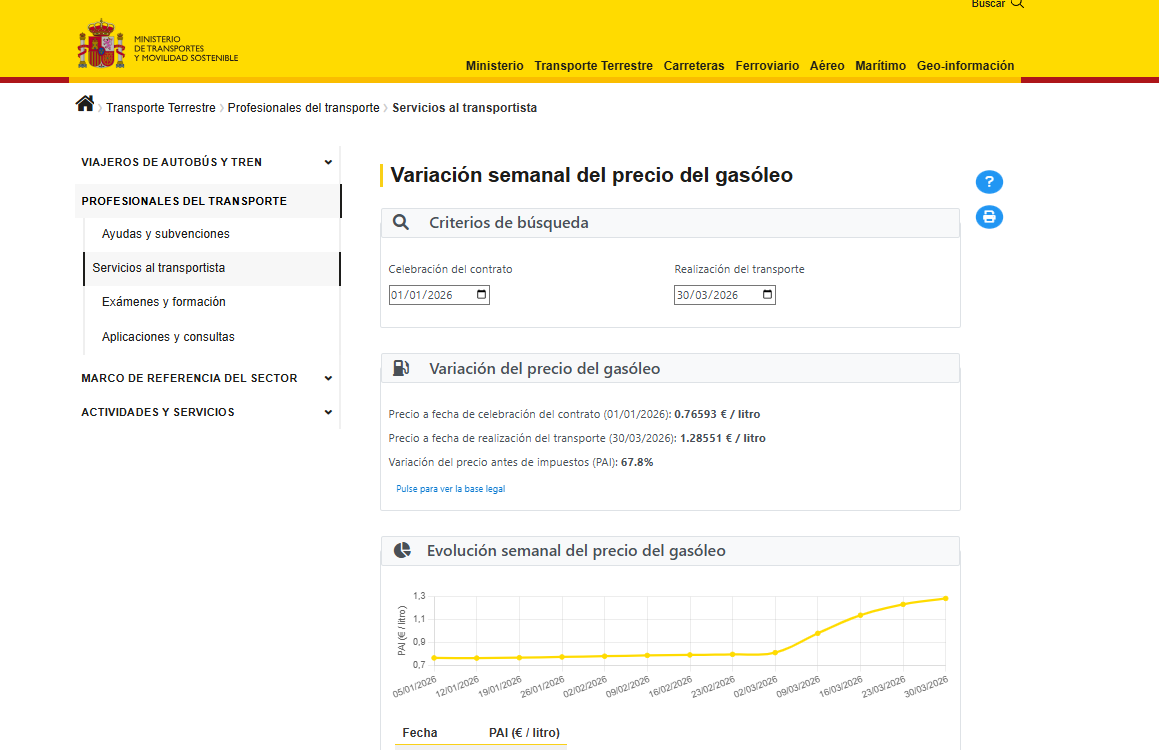Click the 30/03/2026 data point on chart
Screen dimensions: 1159x750
pos(945,598)
